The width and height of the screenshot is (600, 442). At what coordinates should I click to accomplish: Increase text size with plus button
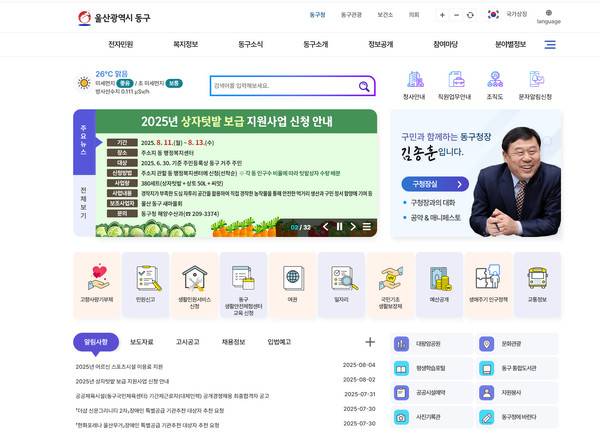(442, 15)
